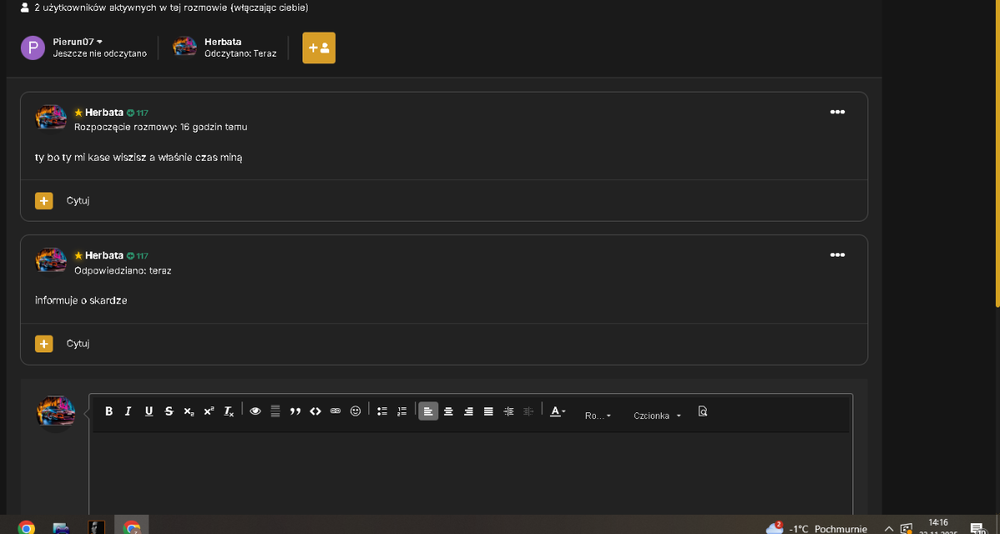Toggle italic text formatting
This screenshot has width=1000, height=534.
click(x=128, y=412)
